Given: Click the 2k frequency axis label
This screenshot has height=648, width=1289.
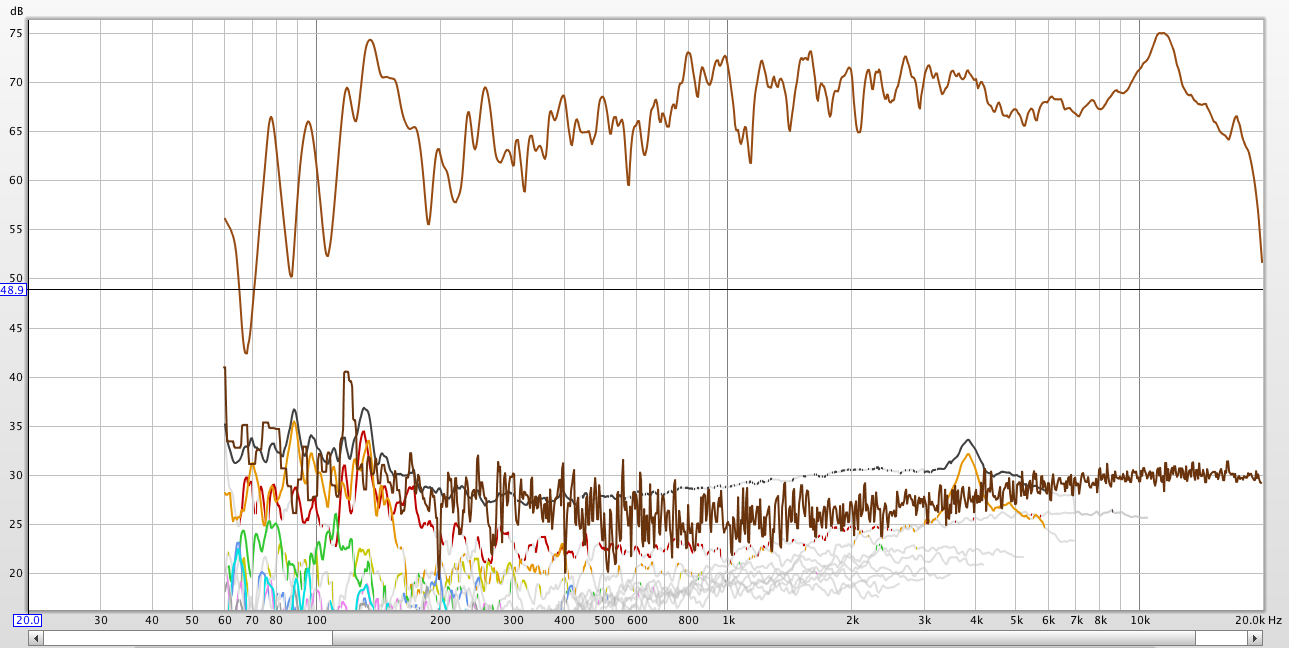Looking at the screenshot, I should click(x=852, y=620).
